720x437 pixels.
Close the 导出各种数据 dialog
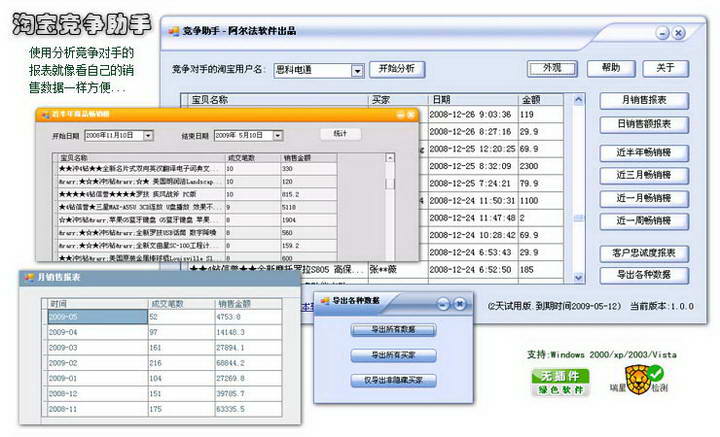click(x=460, y=302)
